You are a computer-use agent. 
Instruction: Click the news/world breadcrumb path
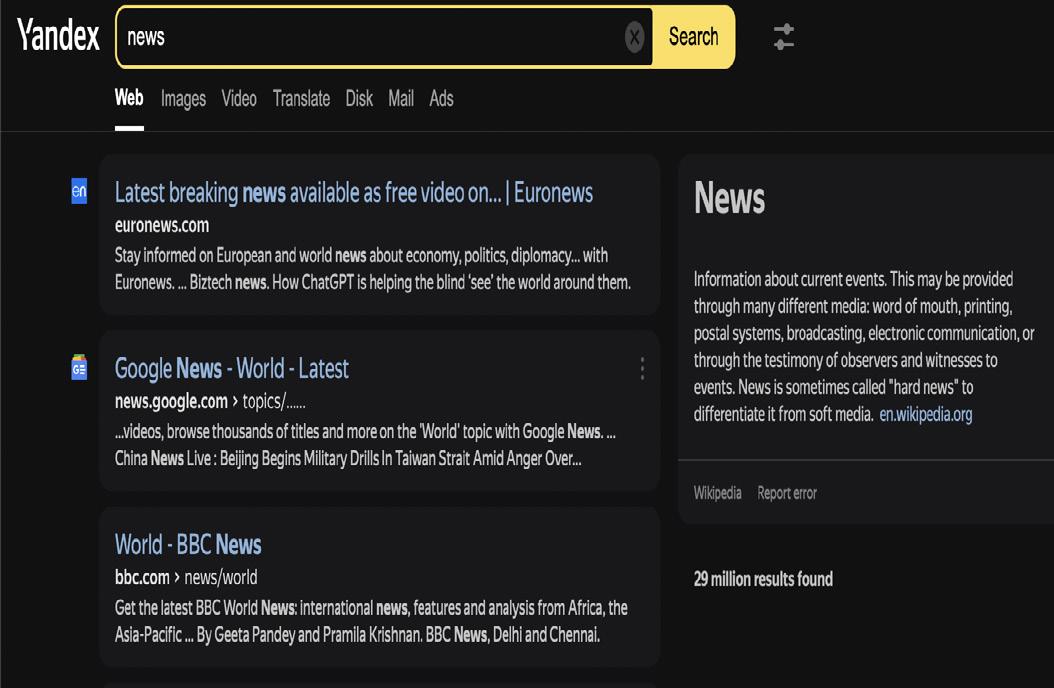click(220, 578)
